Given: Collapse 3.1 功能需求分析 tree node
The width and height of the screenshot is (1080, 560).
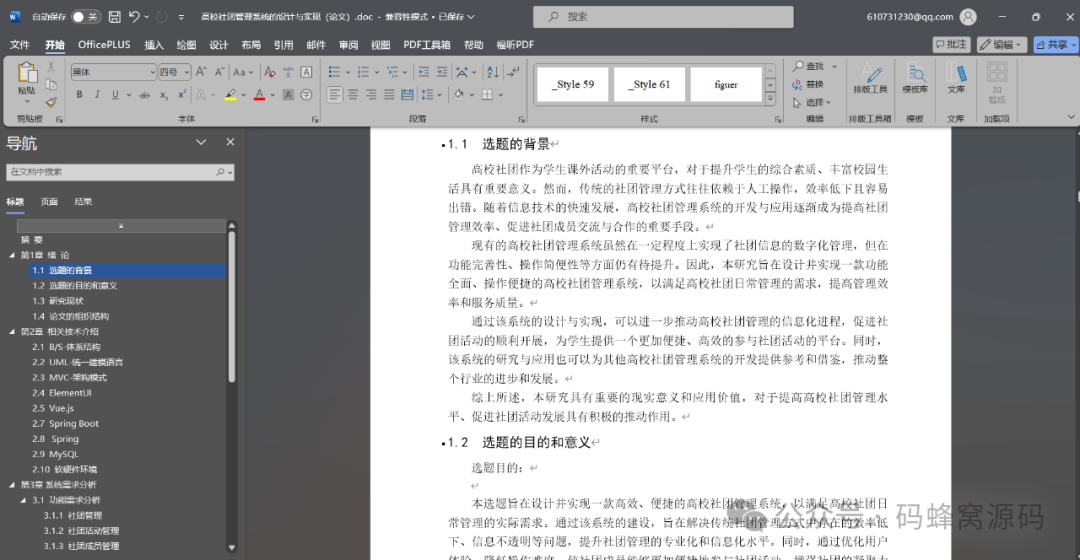Looking at the screenshot, I should pos(23,500).
